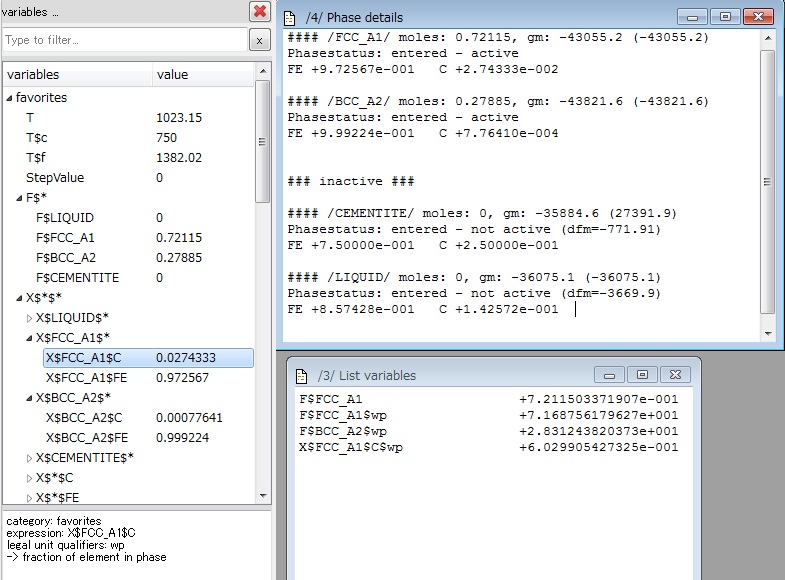785x580 pixels.
Task: Expand the X$LIQUID$* node
Action: tap(29, 318)
